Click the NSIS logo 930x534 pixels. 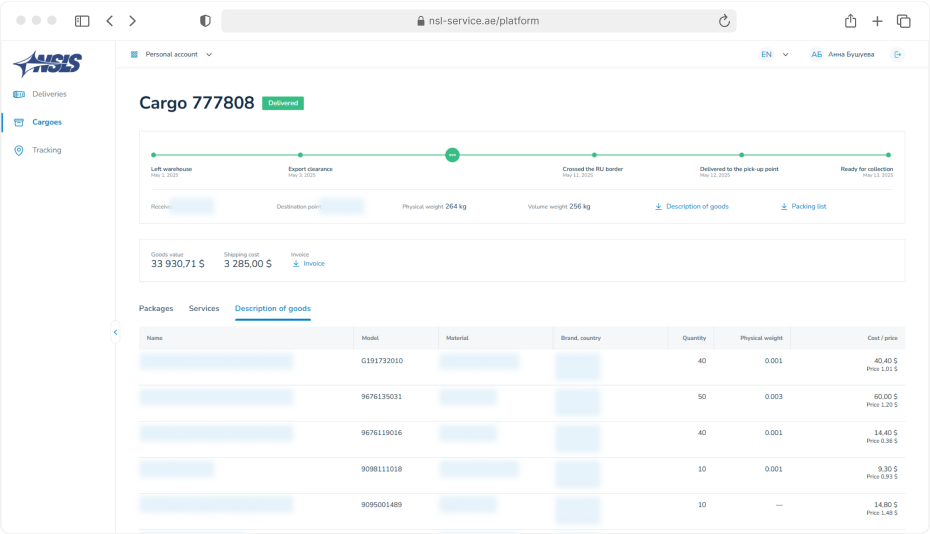[x=47, y=63]
